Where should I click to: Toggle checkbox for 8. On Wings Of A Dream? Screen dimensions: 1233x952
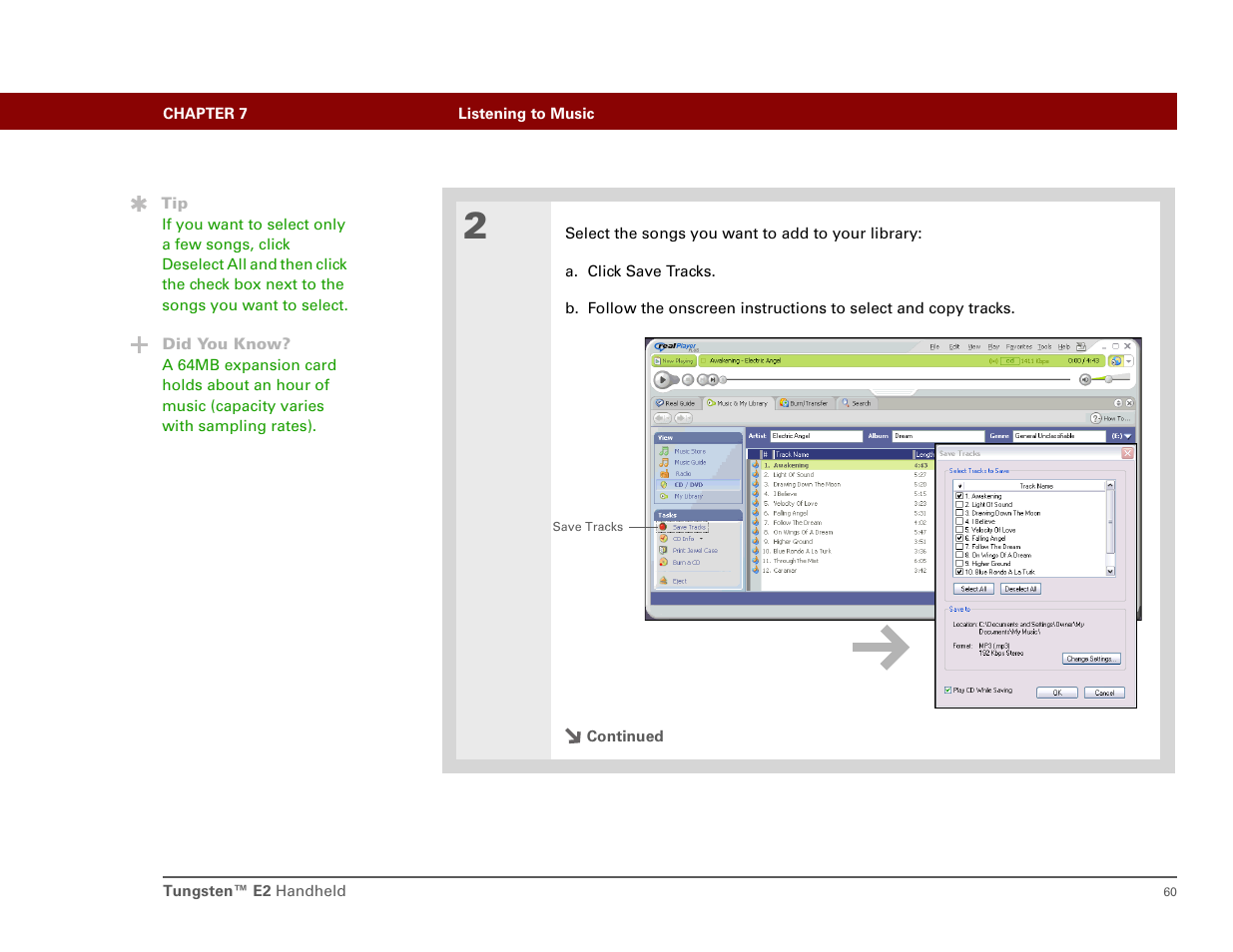(x=959, y=555)
